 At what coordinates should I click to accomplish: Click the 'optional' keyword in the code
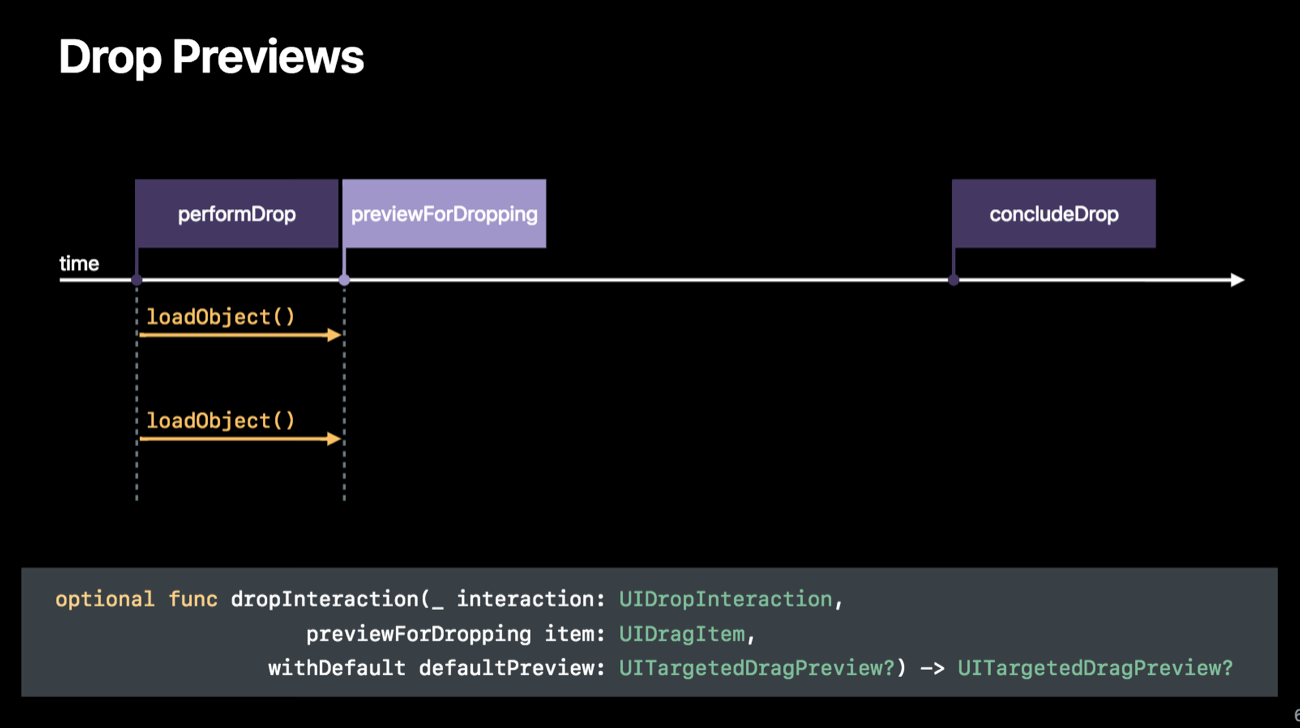pos(105,599)
